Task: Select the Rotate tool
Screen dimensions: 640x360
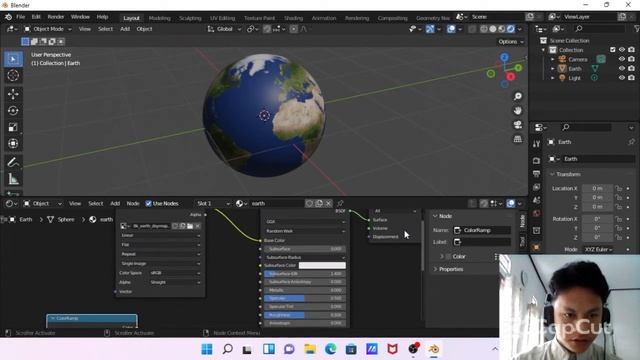Action: tap(13, 111)
